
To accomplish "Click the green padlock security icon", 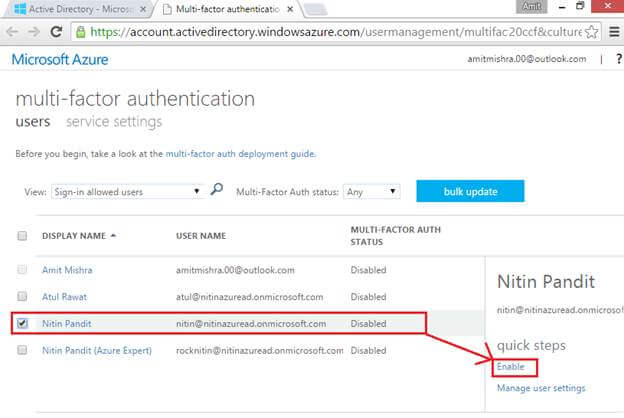I will [80, 32].
